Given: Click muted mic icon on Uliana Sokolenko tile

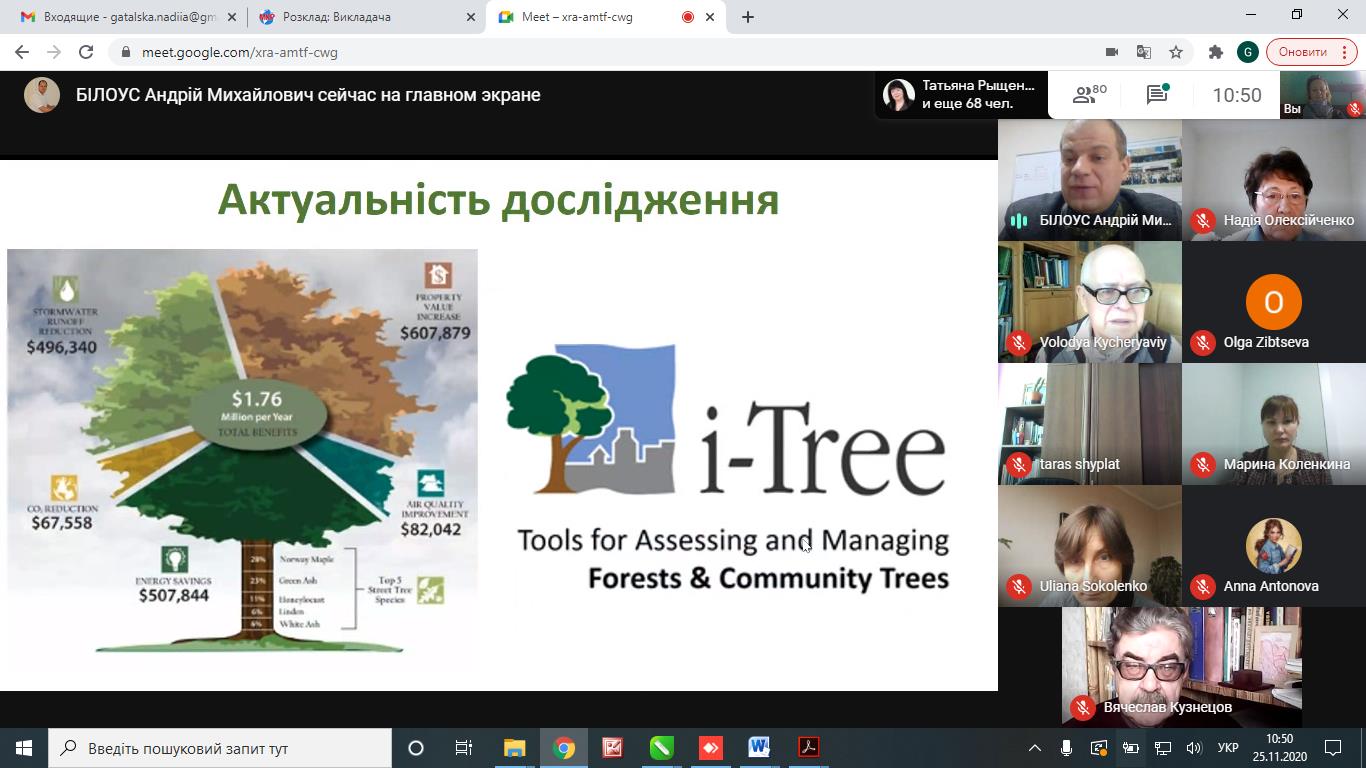Looking at the screenshot, I should coord(1019,587).
